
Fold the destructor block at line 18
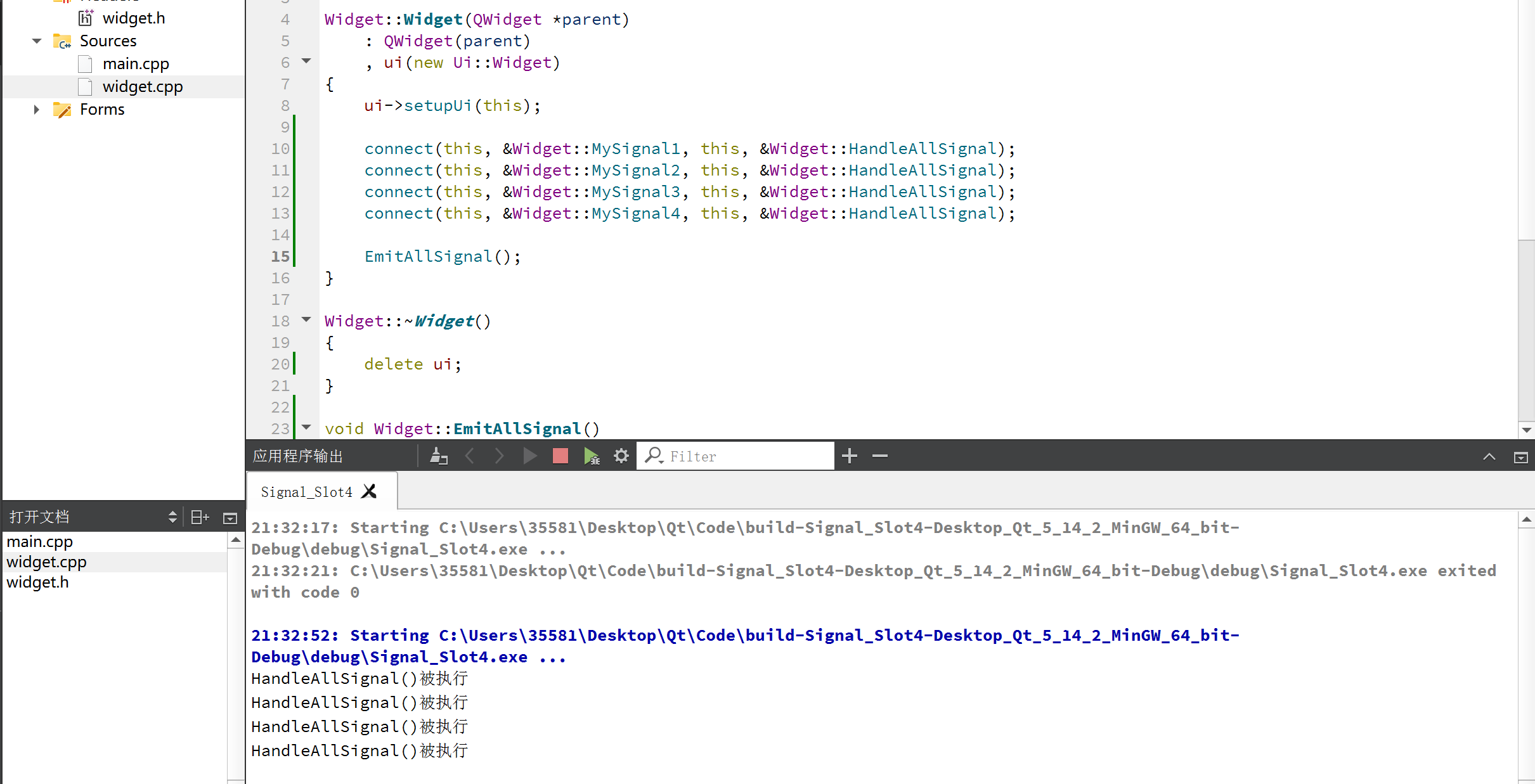307,319
